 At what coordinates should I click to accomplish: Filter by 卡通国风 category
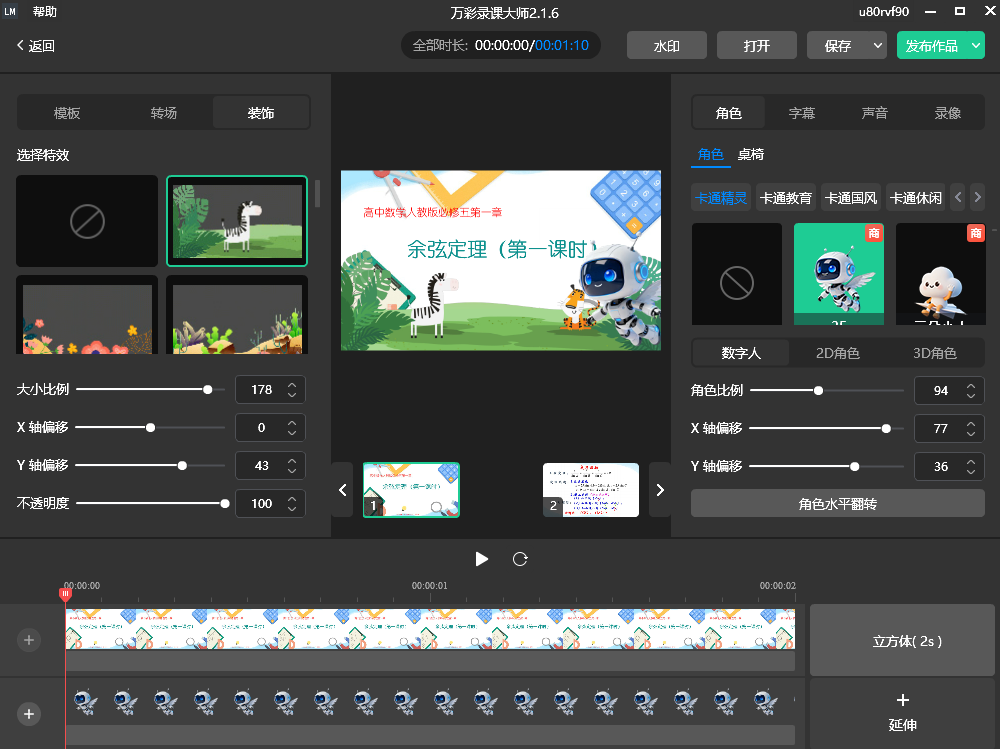tap(851, 198)
